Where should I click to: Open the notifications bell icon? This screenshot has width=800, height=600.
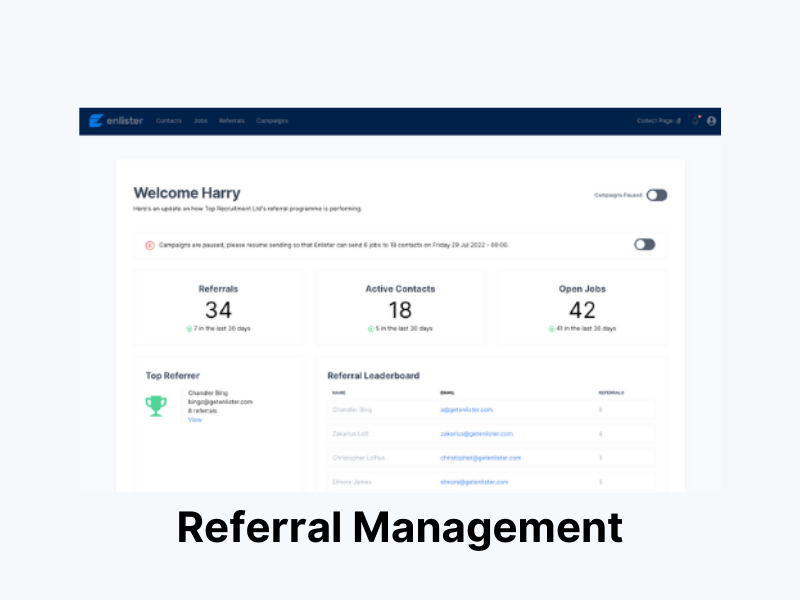click(695, 121)
